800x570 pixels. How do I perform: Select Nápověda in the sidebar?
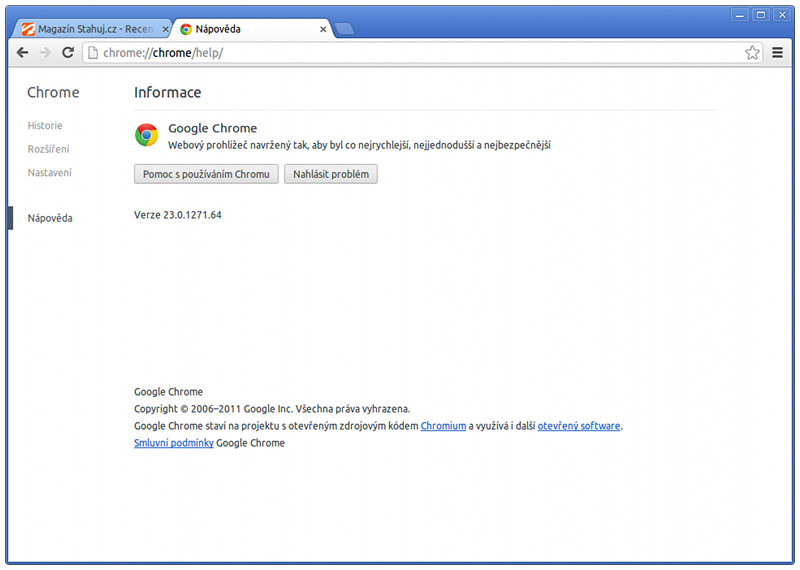click(x=50, y=218)
